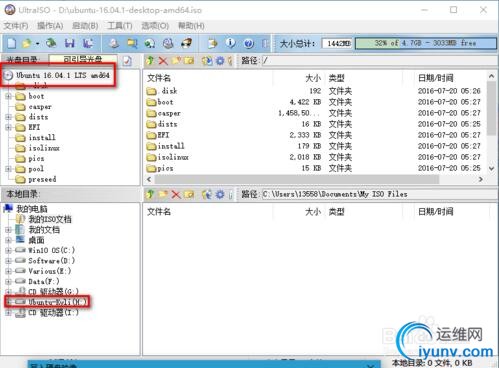Screen dimensions: 499x368
Task: Expand the 桌面 node in local tree
Action: coord(9,240)
